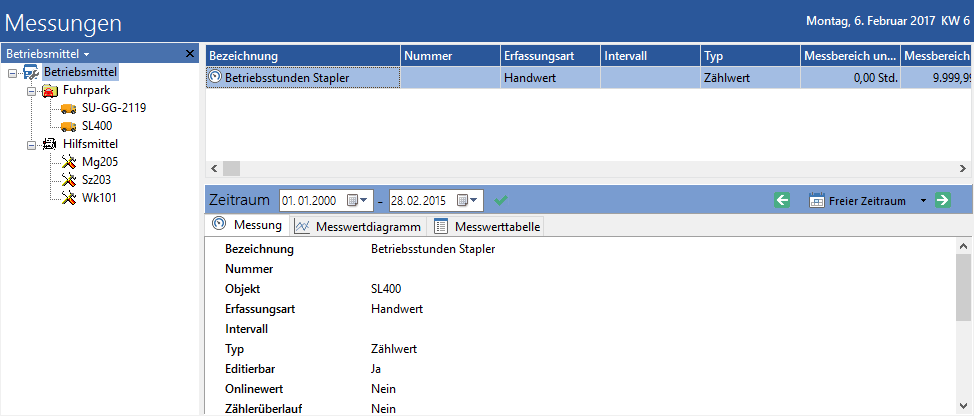
Task: Click the right arrow of the table's horizontal scrollbar
Action: [963, 168]
